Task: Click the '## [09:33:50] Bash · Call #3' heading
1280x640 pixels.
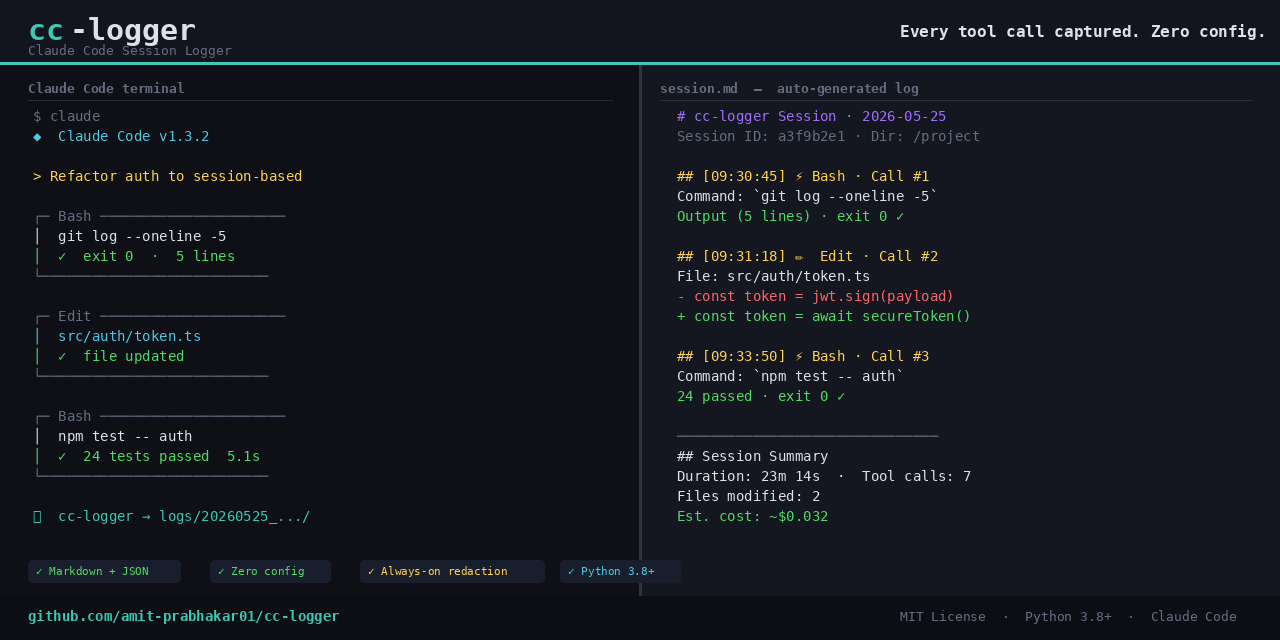Action: point(803,357)
